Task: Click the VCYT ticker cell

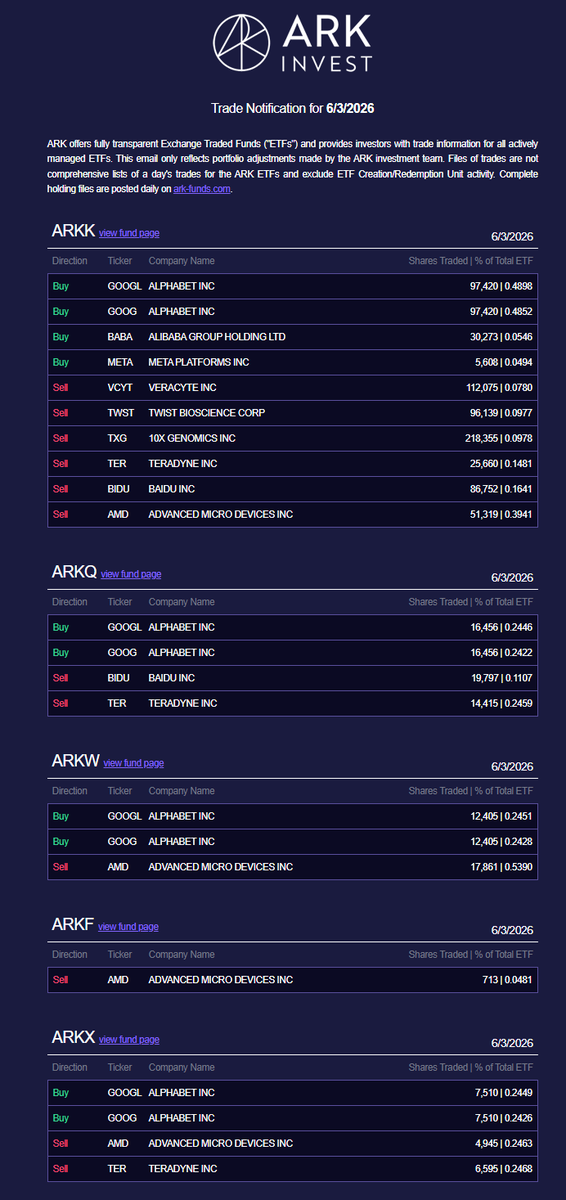Action: (x=120, y=387)
